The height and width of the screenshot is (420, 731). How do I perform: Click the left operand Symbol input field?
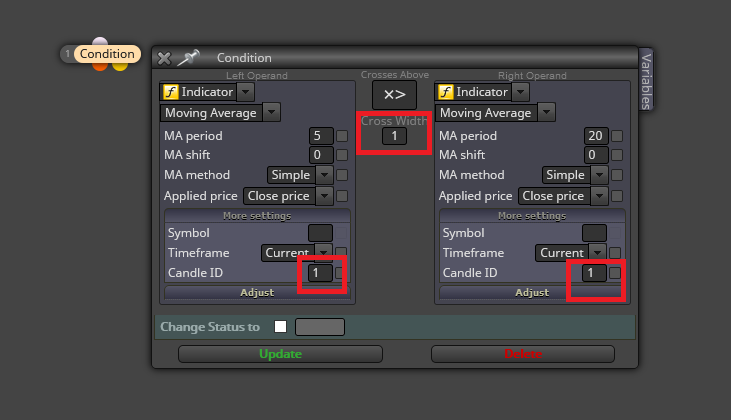click(x=320, y=233)
